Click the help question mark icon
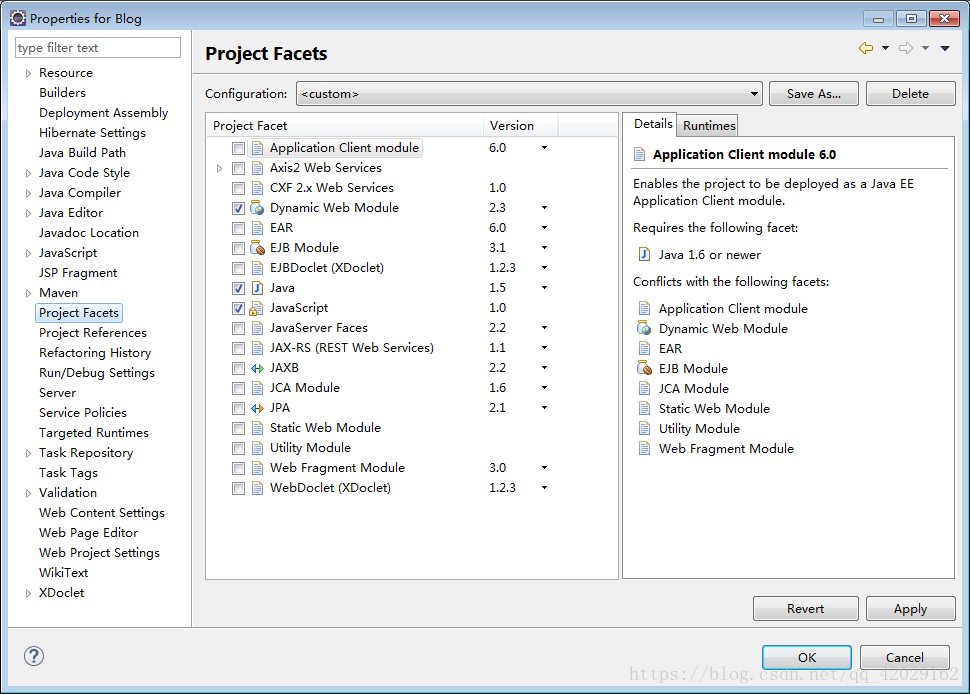970x694 pixels. point(34,656)
